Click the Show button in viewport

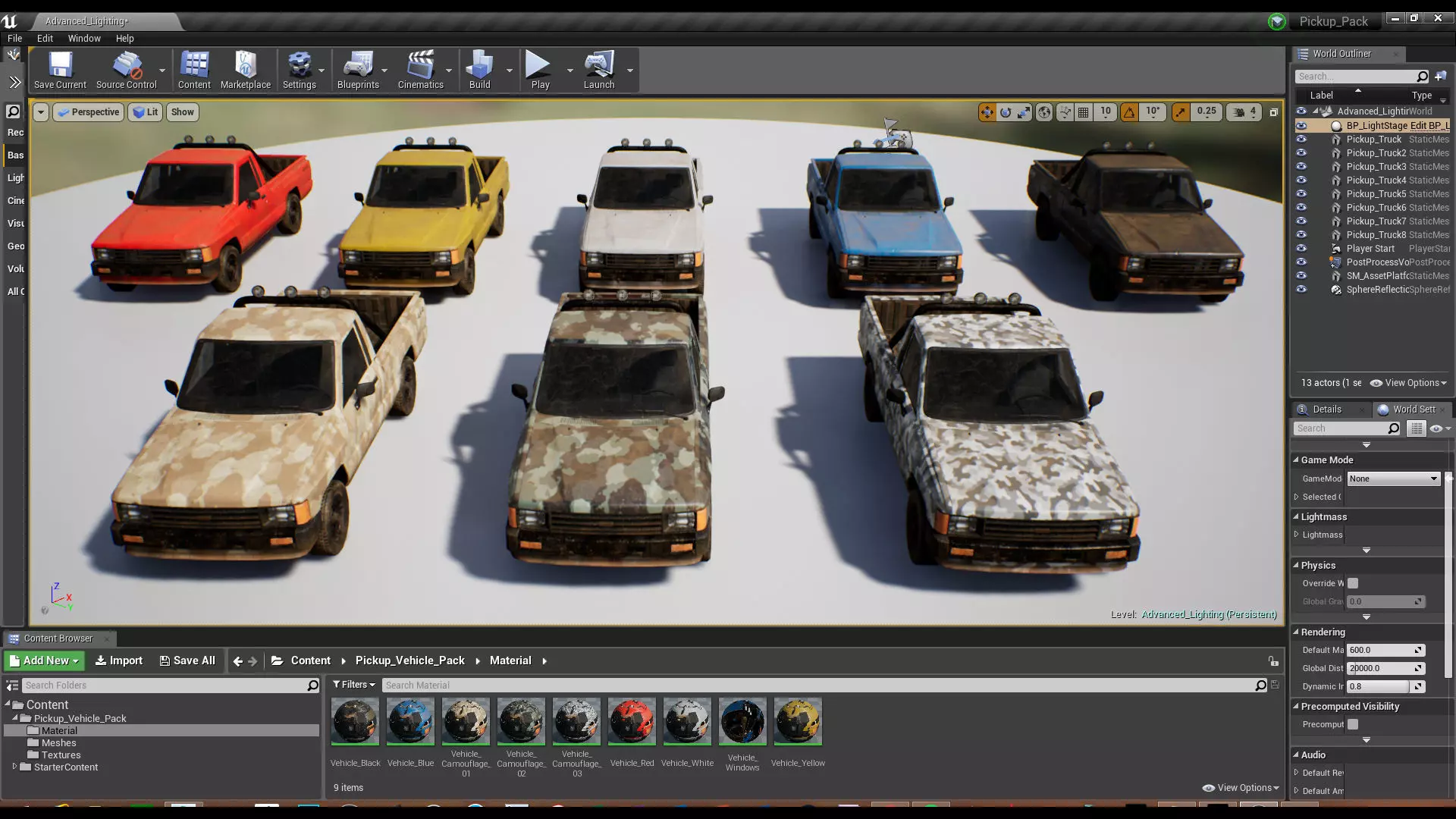pos(182,112)
